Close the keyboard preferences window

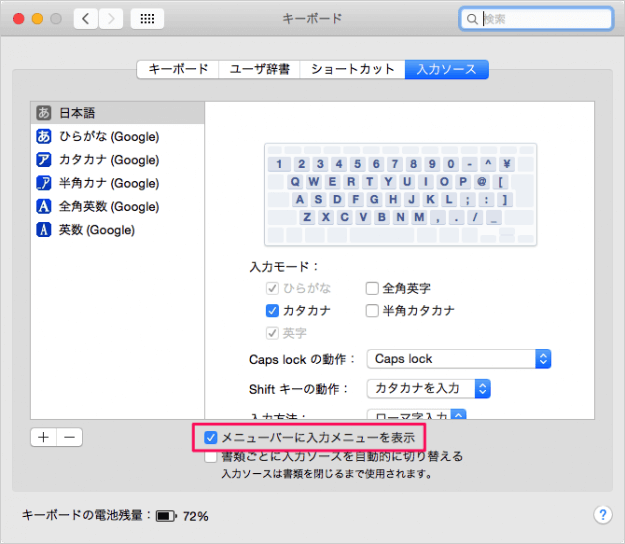(x=18, y=19)
